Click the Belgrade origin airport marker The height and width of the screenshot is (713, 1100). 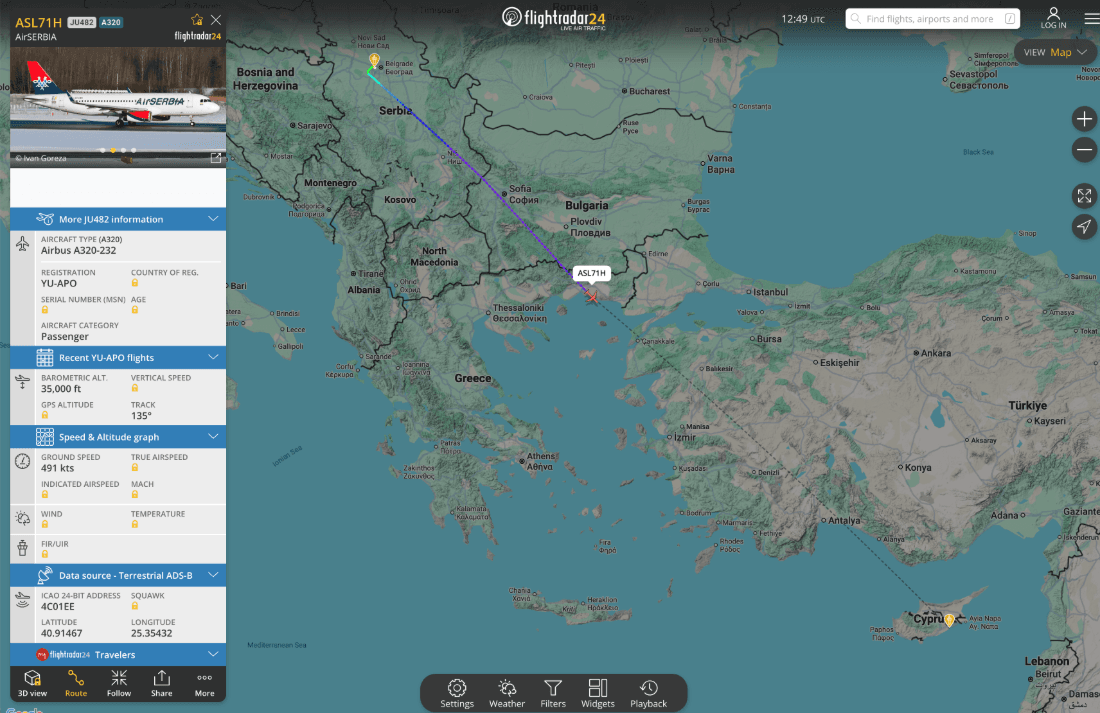tap(374, 60)
